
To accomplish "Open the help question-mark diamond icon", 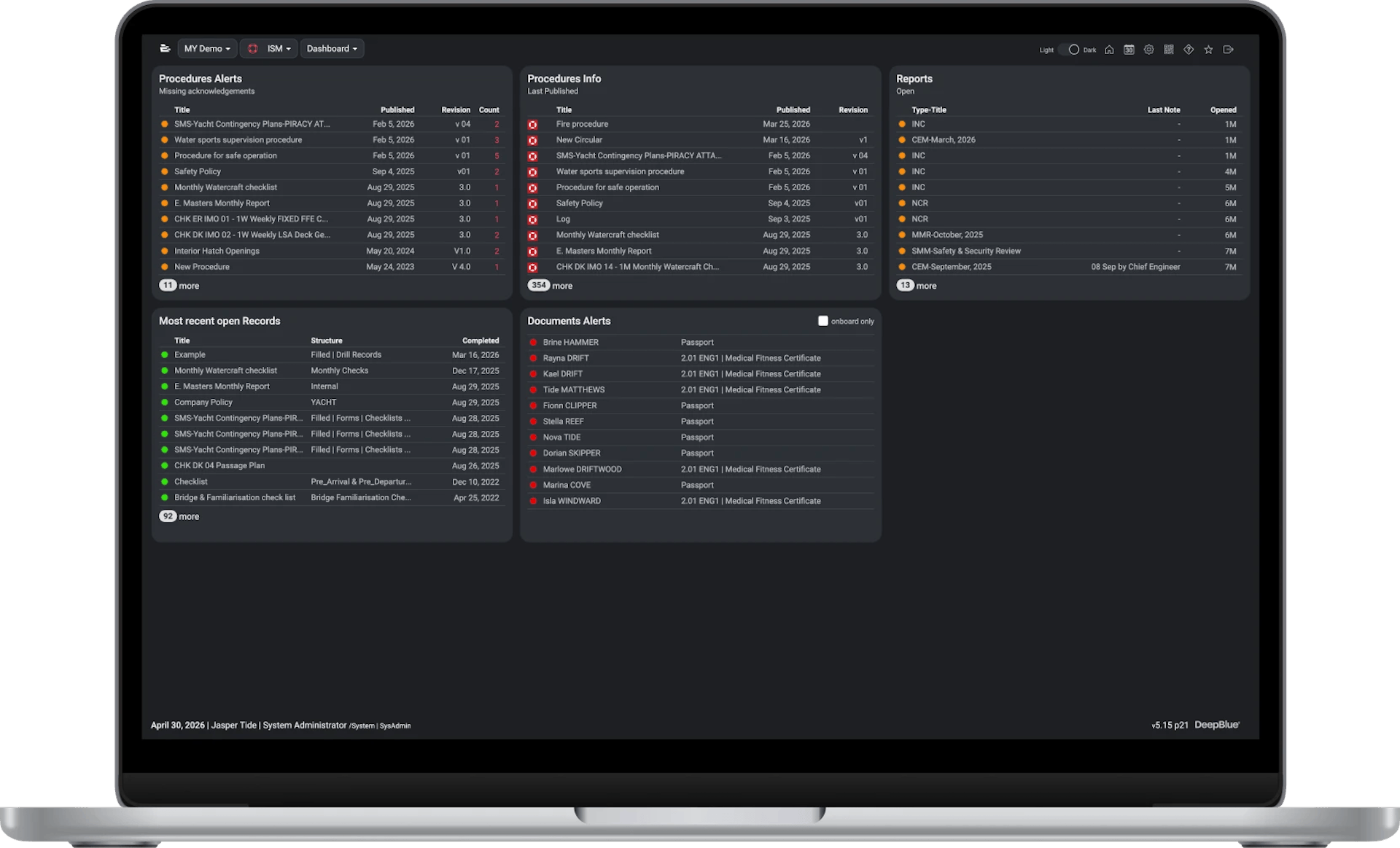I will tap(1189, 50).
